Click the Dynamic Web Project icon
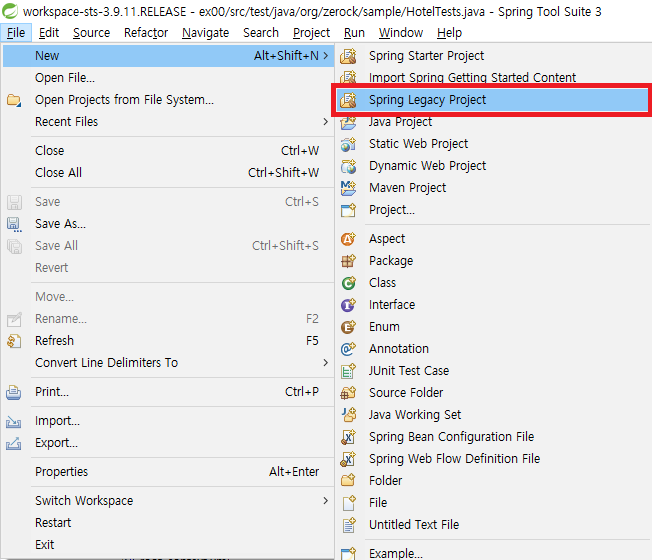 [348, 166]
